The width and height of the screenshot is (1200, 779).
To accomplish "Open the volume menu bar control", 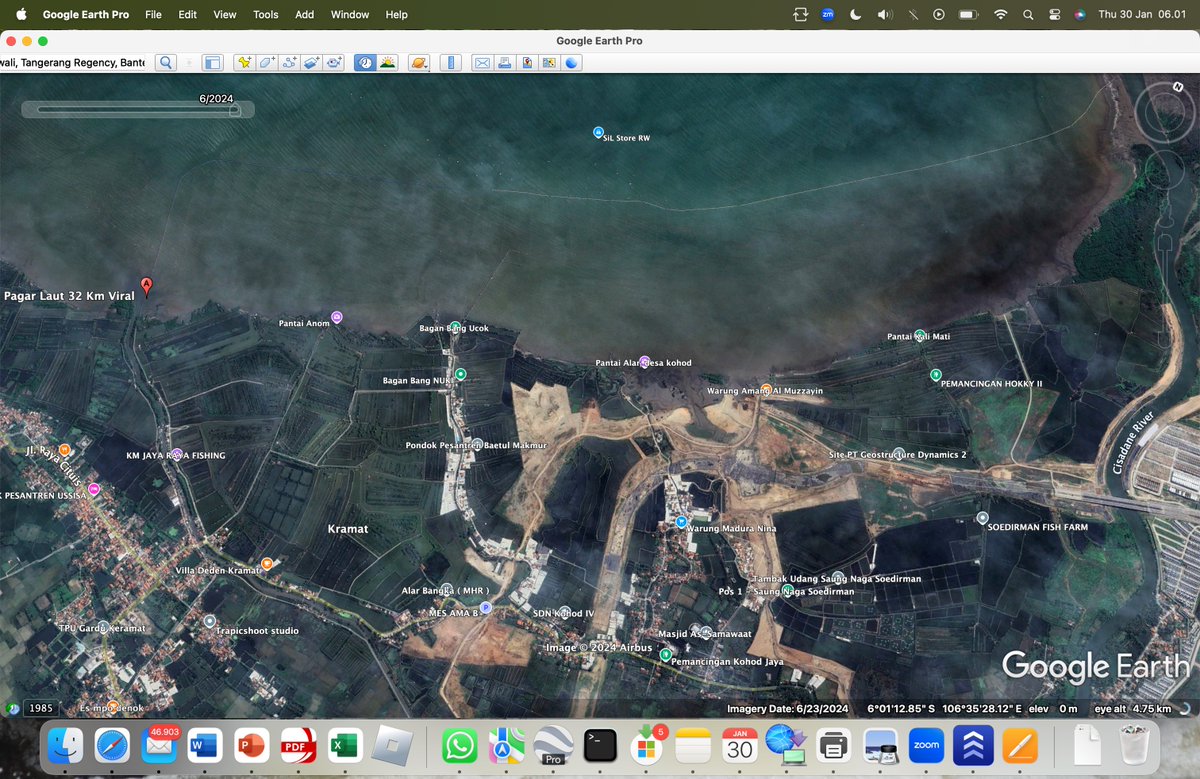I will coord(885,14).
